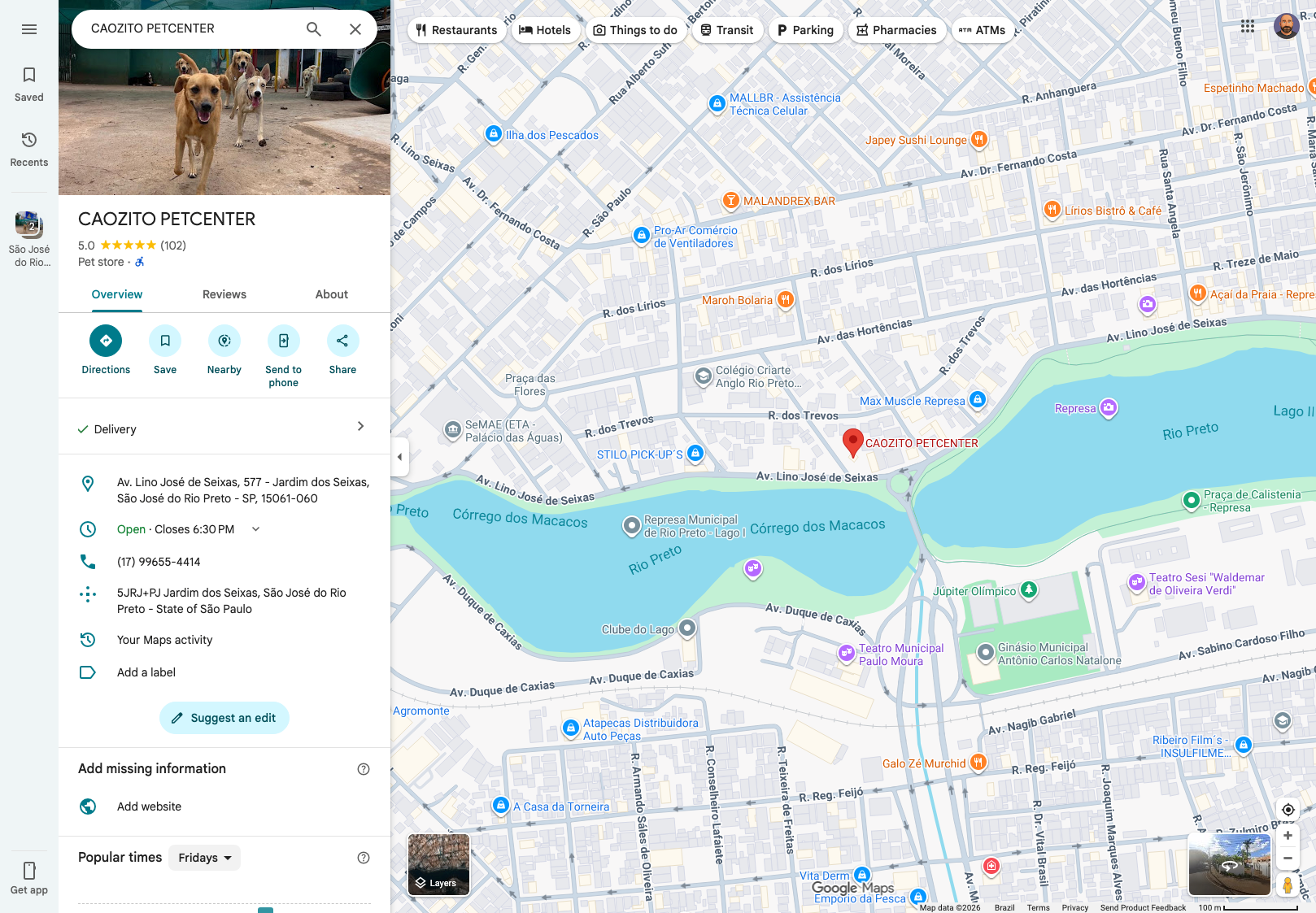
Task: Click the Send to phone icon button
Action: point(283,341)
